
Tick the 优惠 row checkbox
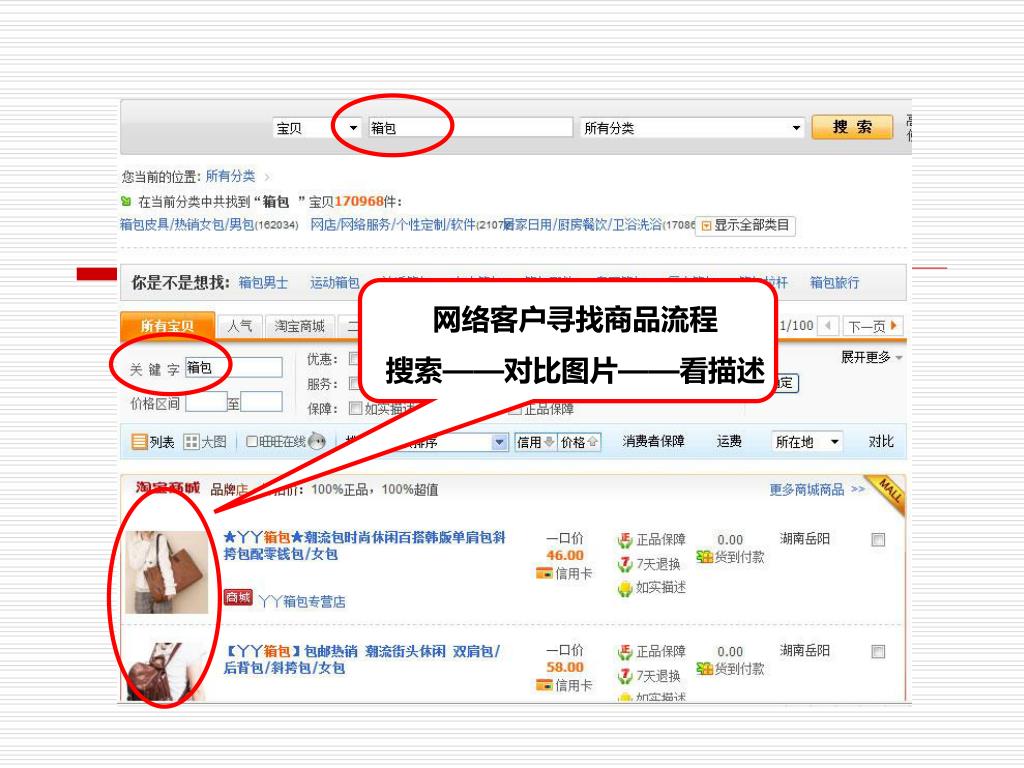[353, 359]
